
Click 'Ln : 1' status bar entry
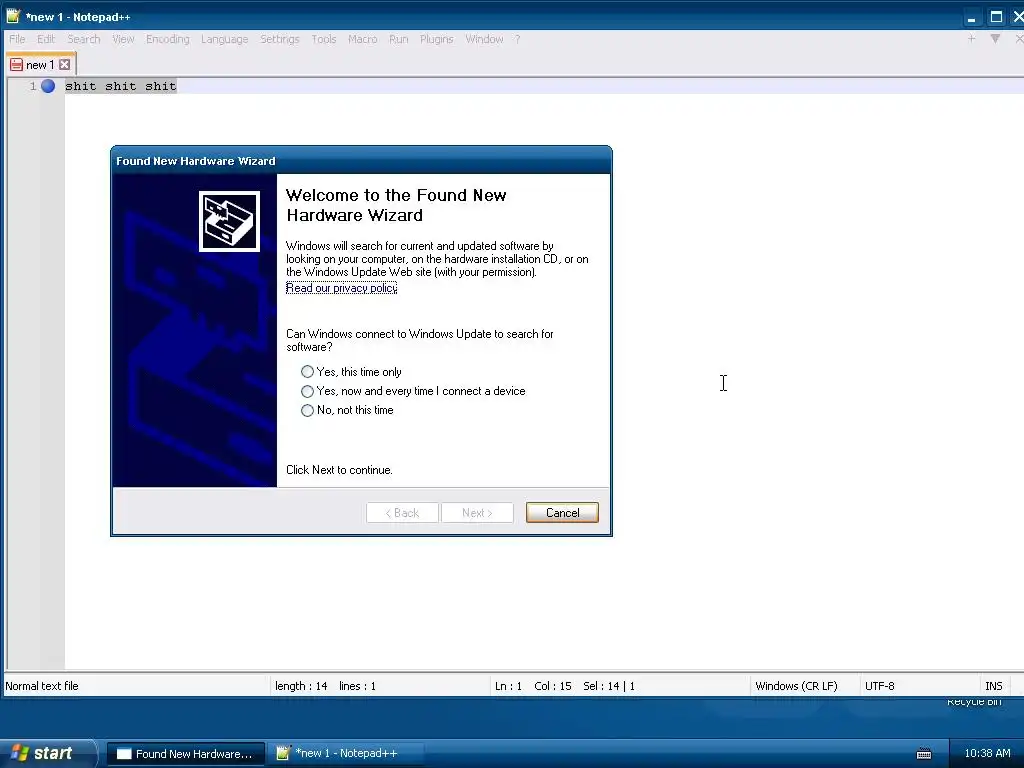pyautogui.click(x=508, y=686)
